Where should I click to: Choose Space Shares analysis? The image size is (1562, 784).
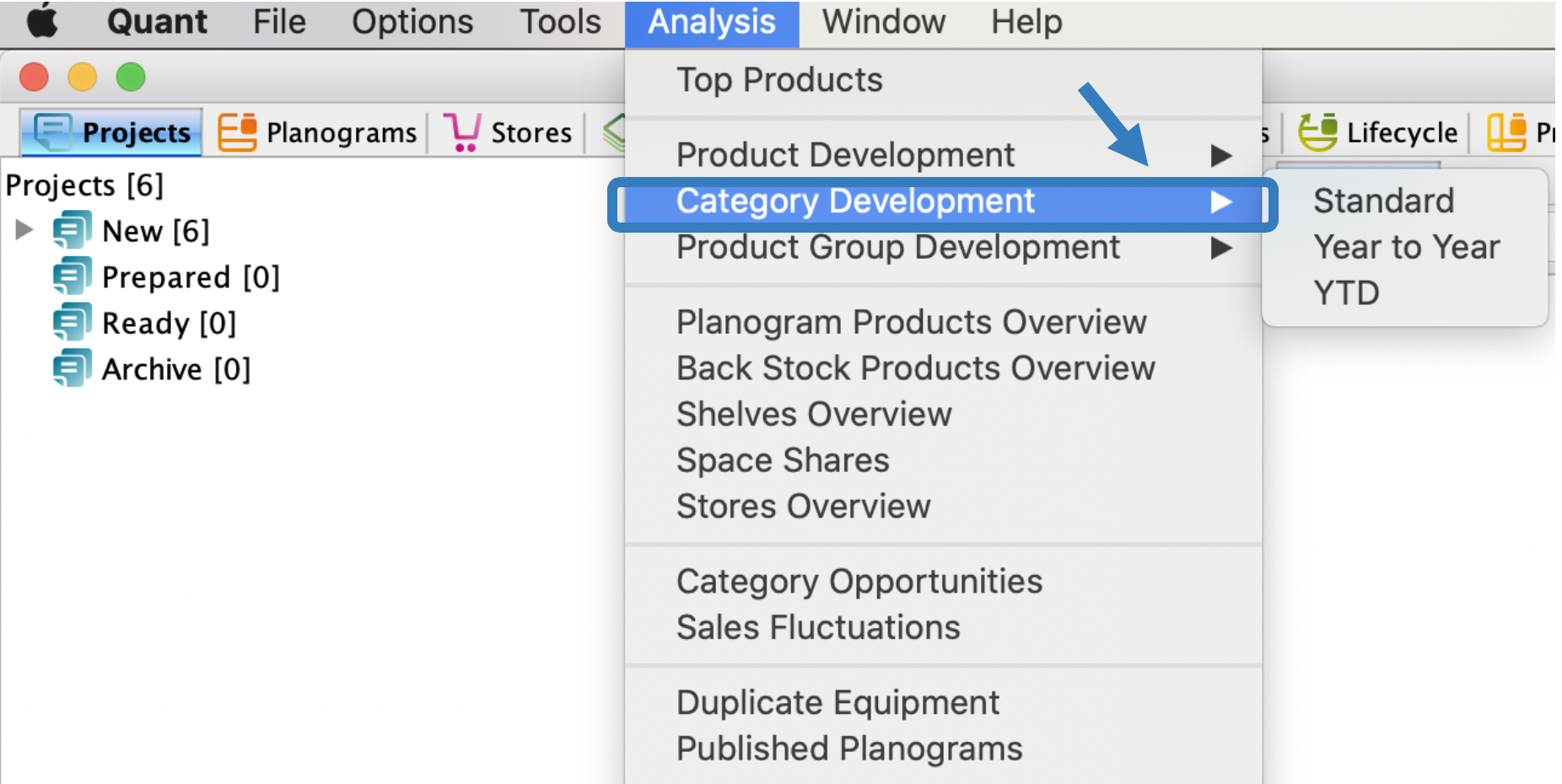tap(783, 460)
